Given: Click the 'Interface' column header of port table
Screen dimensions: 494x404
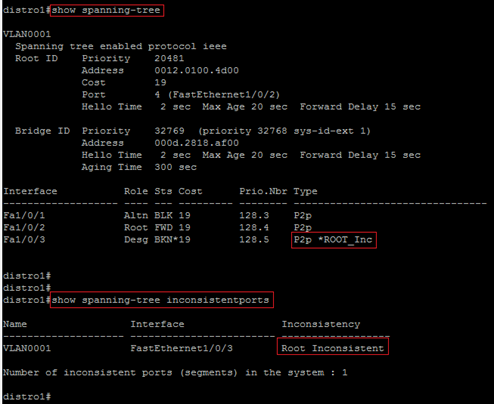Looking at the screenshot, I should 30,191.
